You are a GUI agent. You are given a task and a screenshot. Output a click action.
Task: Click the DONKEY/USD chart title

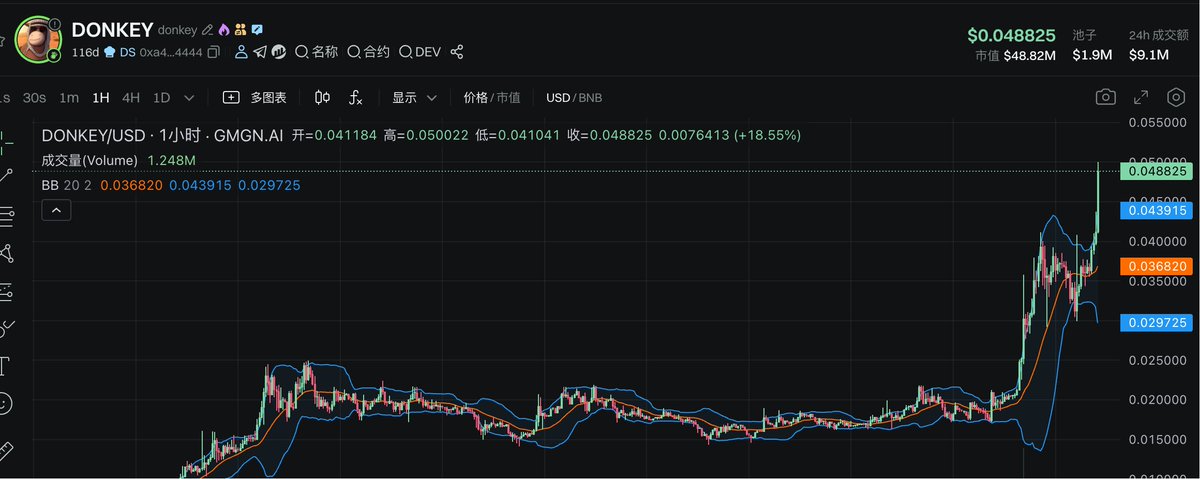click(x=163, y=134)
